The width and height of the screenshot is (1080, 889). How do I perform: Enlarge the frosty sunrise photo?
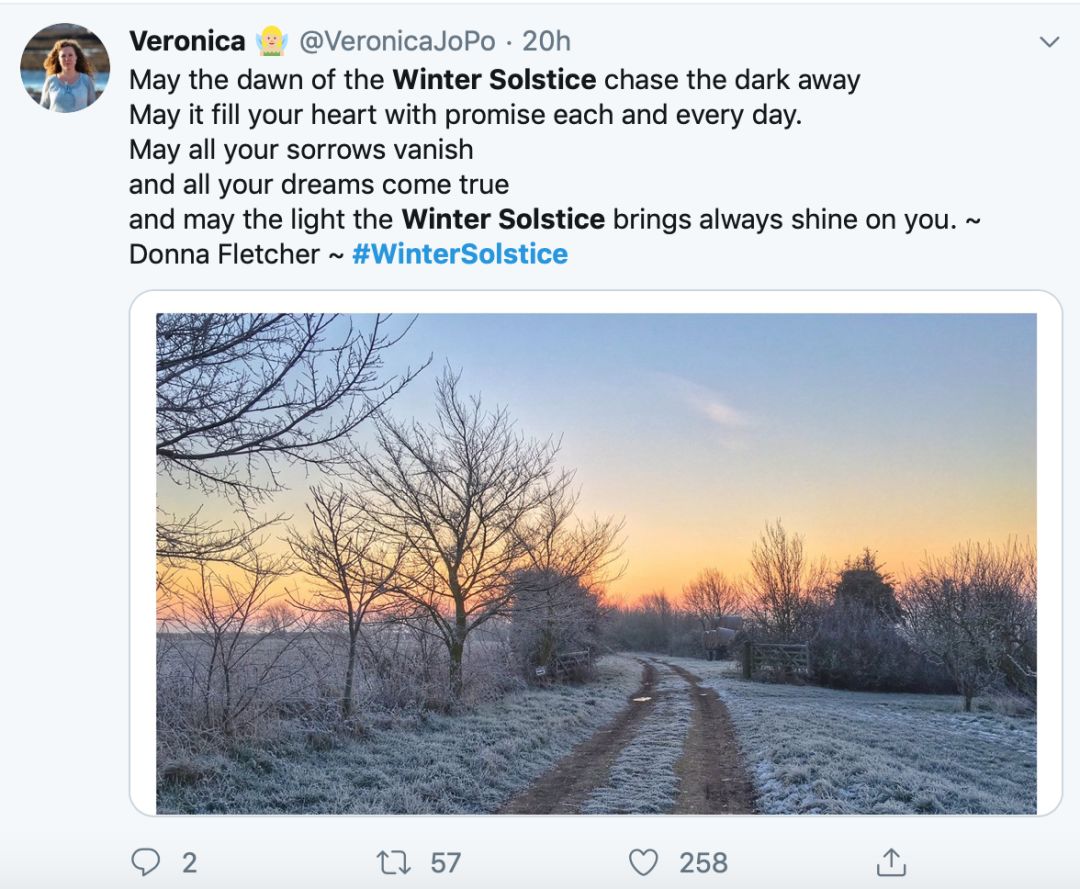click(x=596, y=563)
